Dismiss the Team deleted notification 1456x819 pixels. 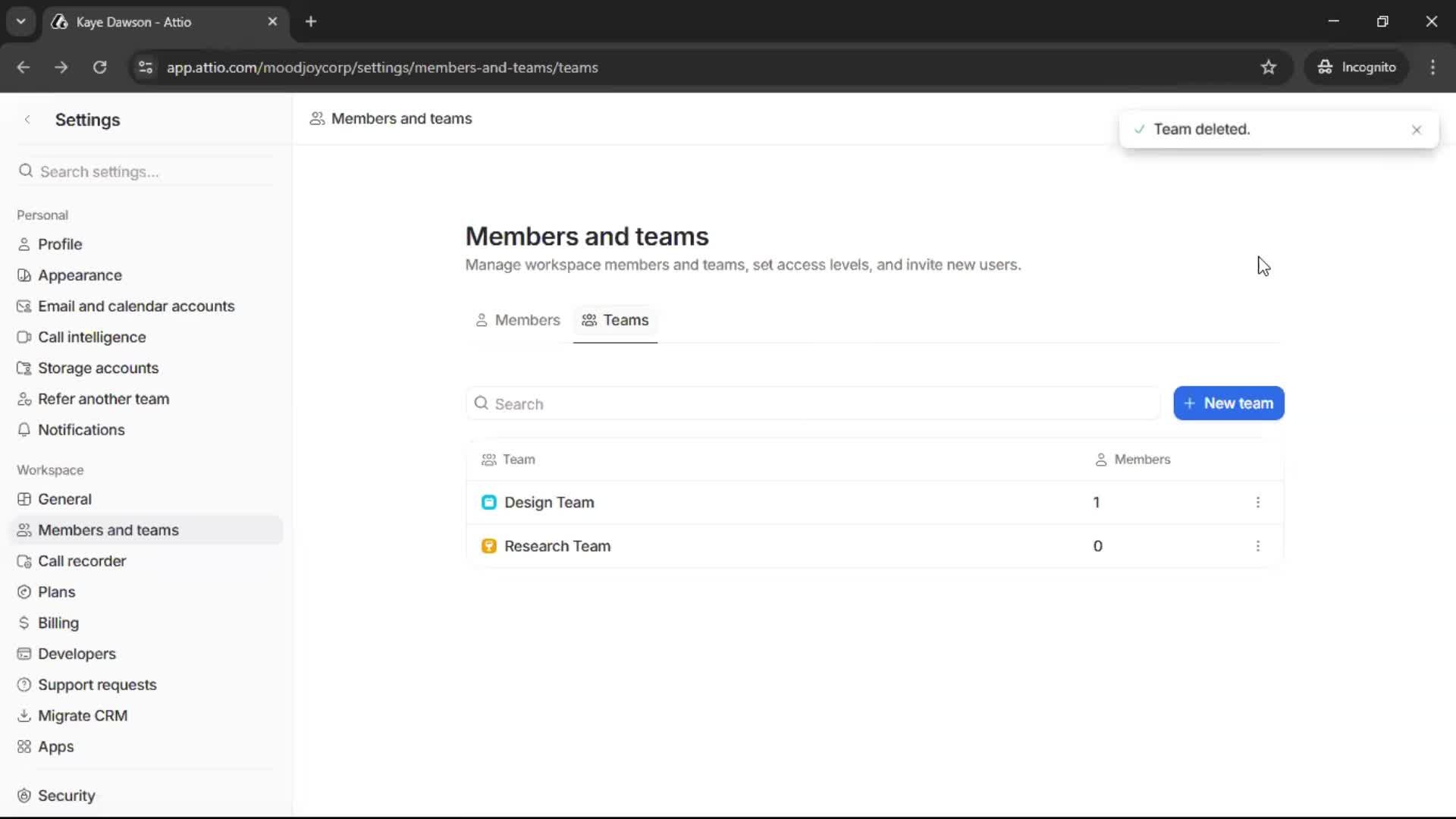[x=1417, y=130]
